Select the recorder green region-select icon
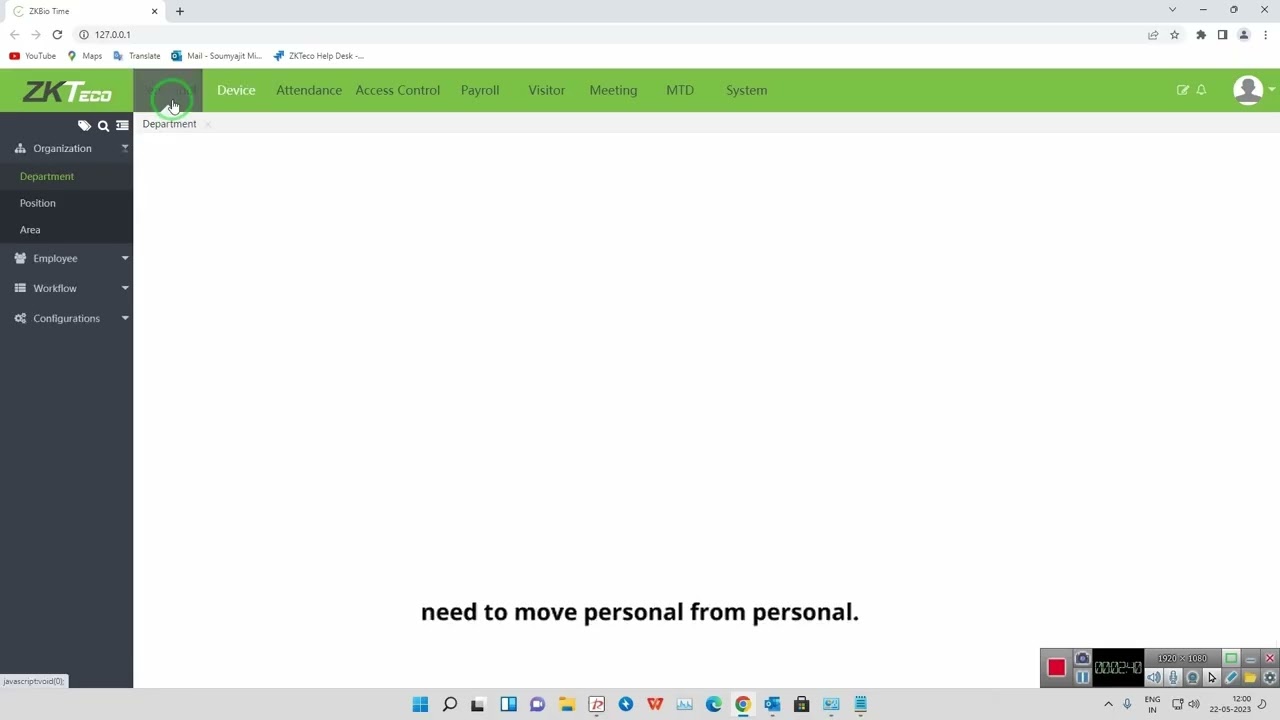The height and width of the screenshot is (720, 1280). tap(1231, 658)
